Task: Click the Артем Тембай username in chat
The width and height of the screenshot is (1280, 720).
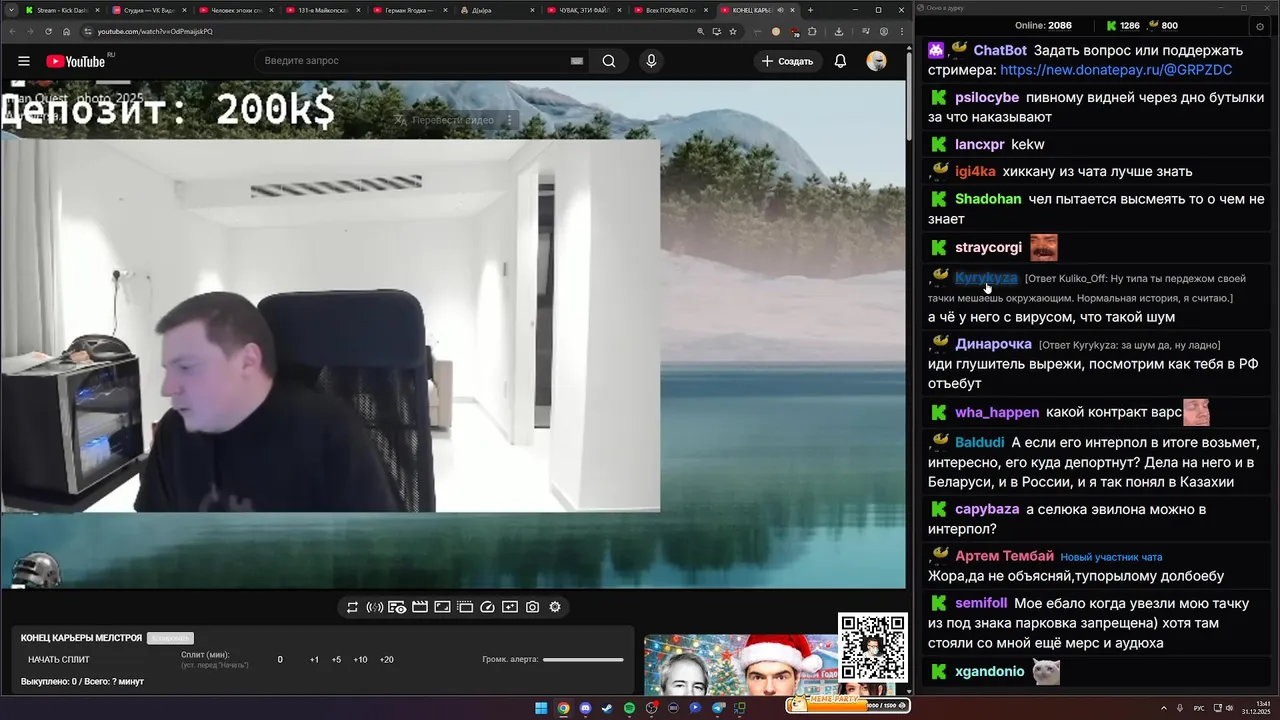Action: 1004,556
